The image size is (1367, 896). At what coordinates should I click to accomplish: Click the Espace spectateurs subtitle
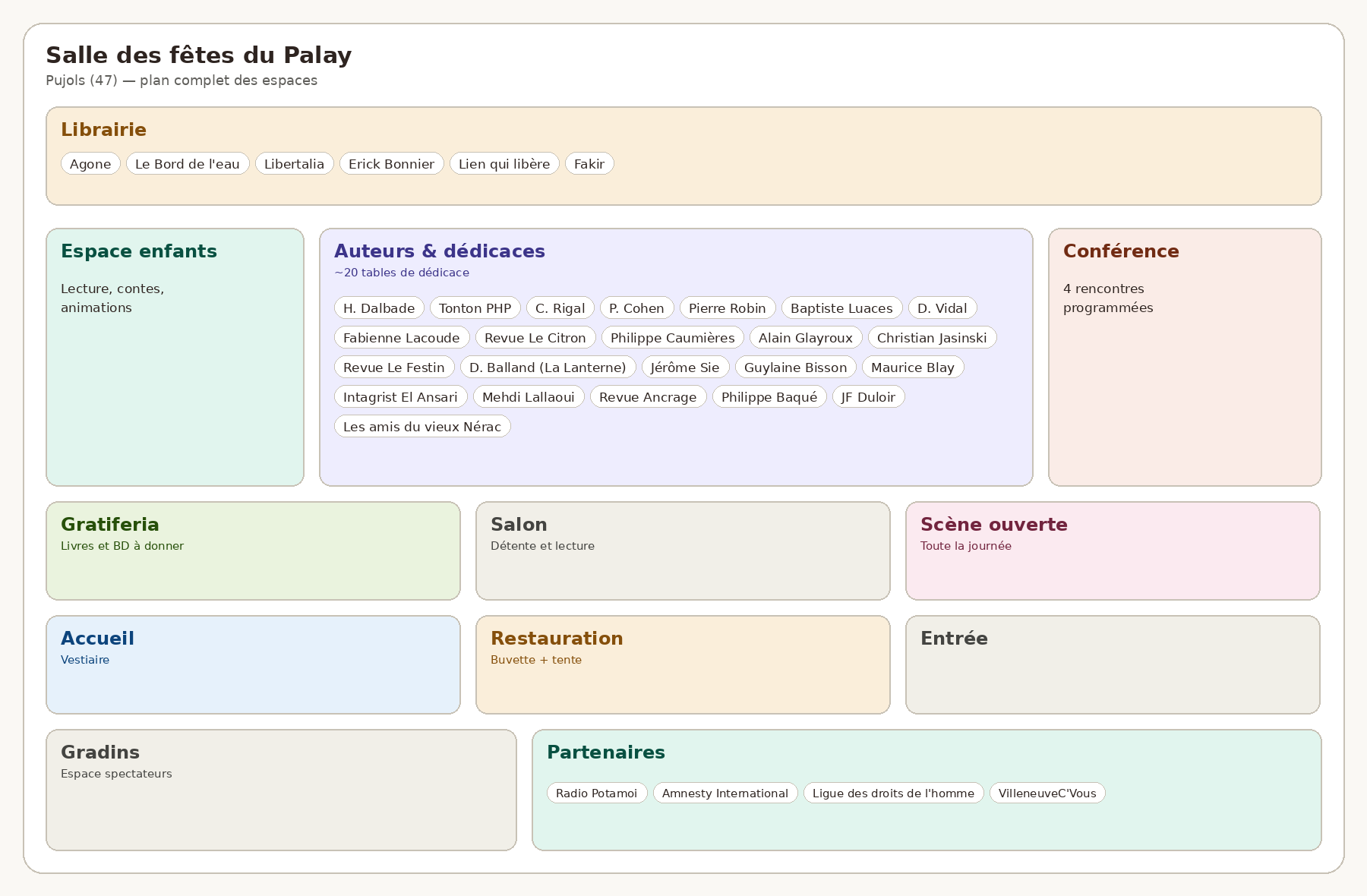click(116, 774)
